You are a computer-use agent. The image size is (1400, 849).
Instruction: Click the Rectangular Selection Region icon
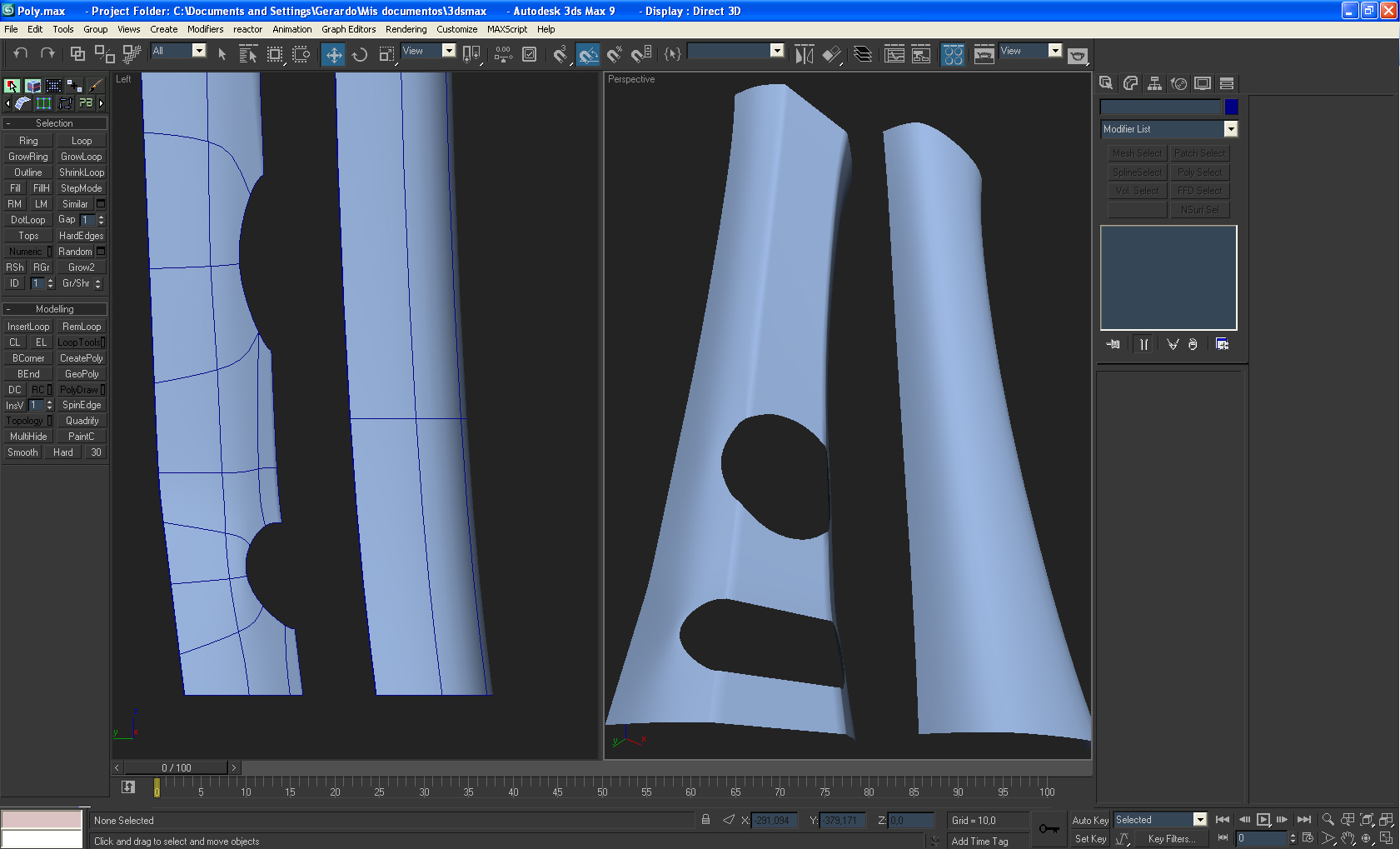tap(275, 54)
